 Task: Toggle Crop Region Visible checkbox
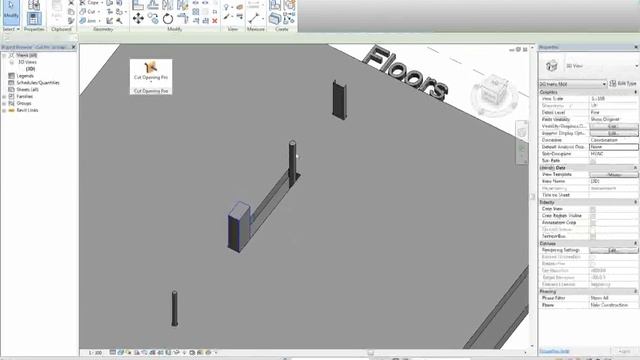(x=593, y=216)
